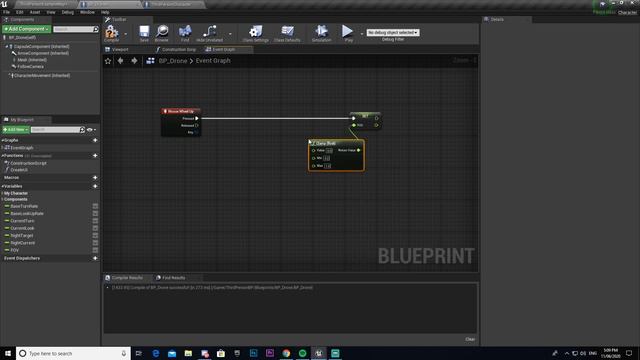
Task: Click the Windows taskbar search box
Action: coord(73,353)
